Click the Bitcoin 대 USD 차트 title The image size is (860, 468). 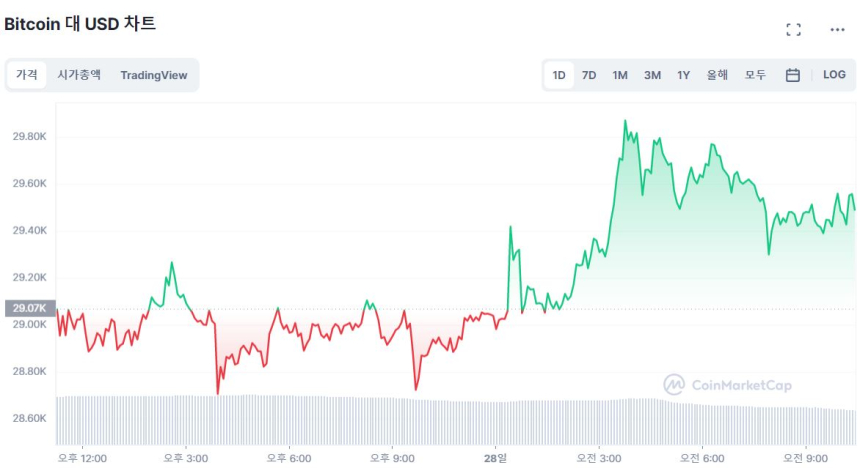pos(80,23)
